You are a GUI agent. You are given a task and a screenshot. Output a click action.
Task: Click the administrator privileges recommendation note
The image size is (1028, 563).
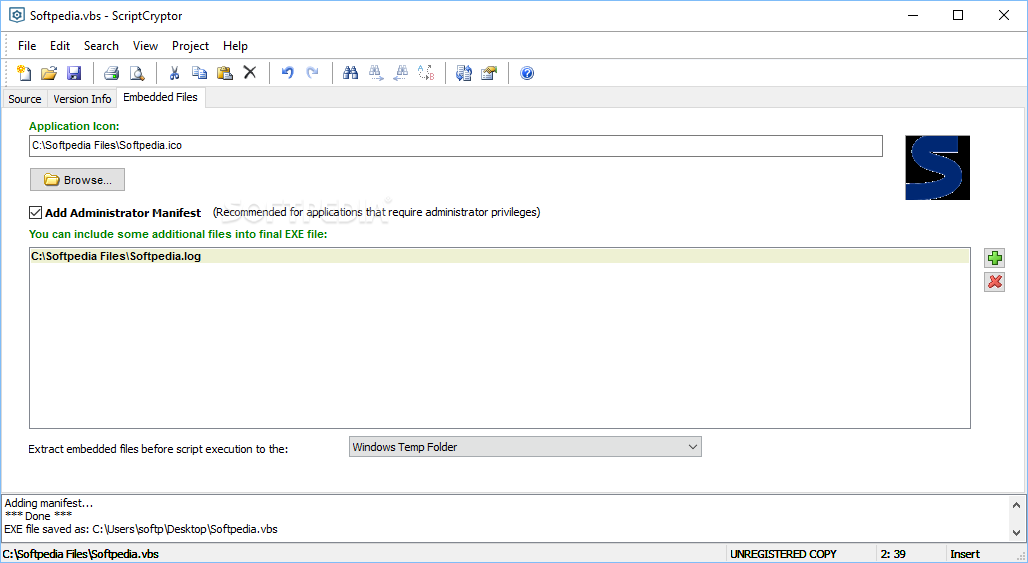coord(376,212)
